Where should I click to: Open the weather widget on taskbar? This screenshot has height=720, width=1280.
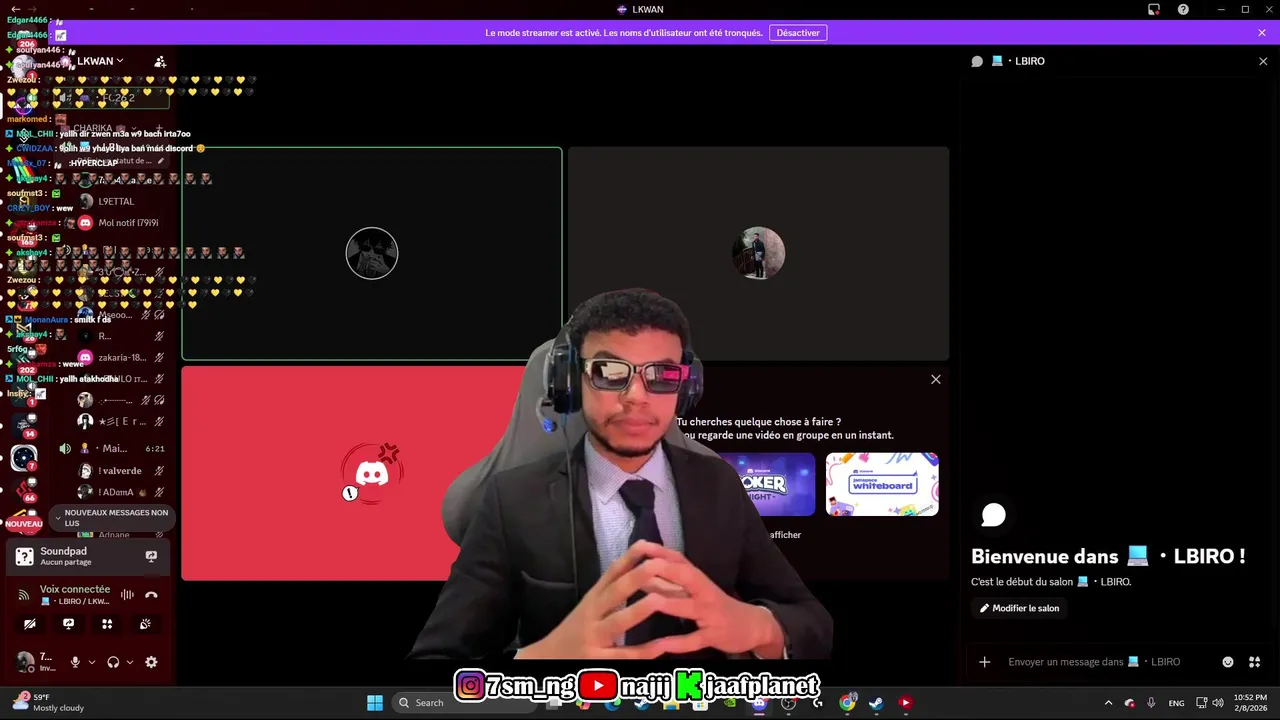click(48, 703)
